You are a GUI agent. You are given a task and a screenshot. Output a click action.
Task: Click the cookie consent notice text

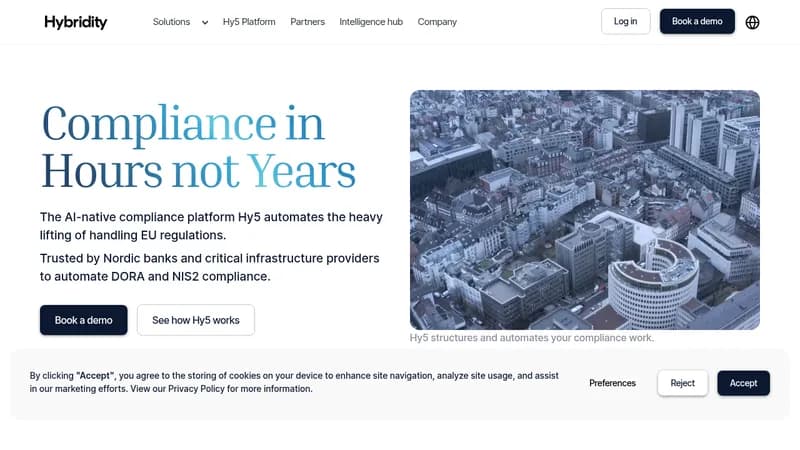294,382
